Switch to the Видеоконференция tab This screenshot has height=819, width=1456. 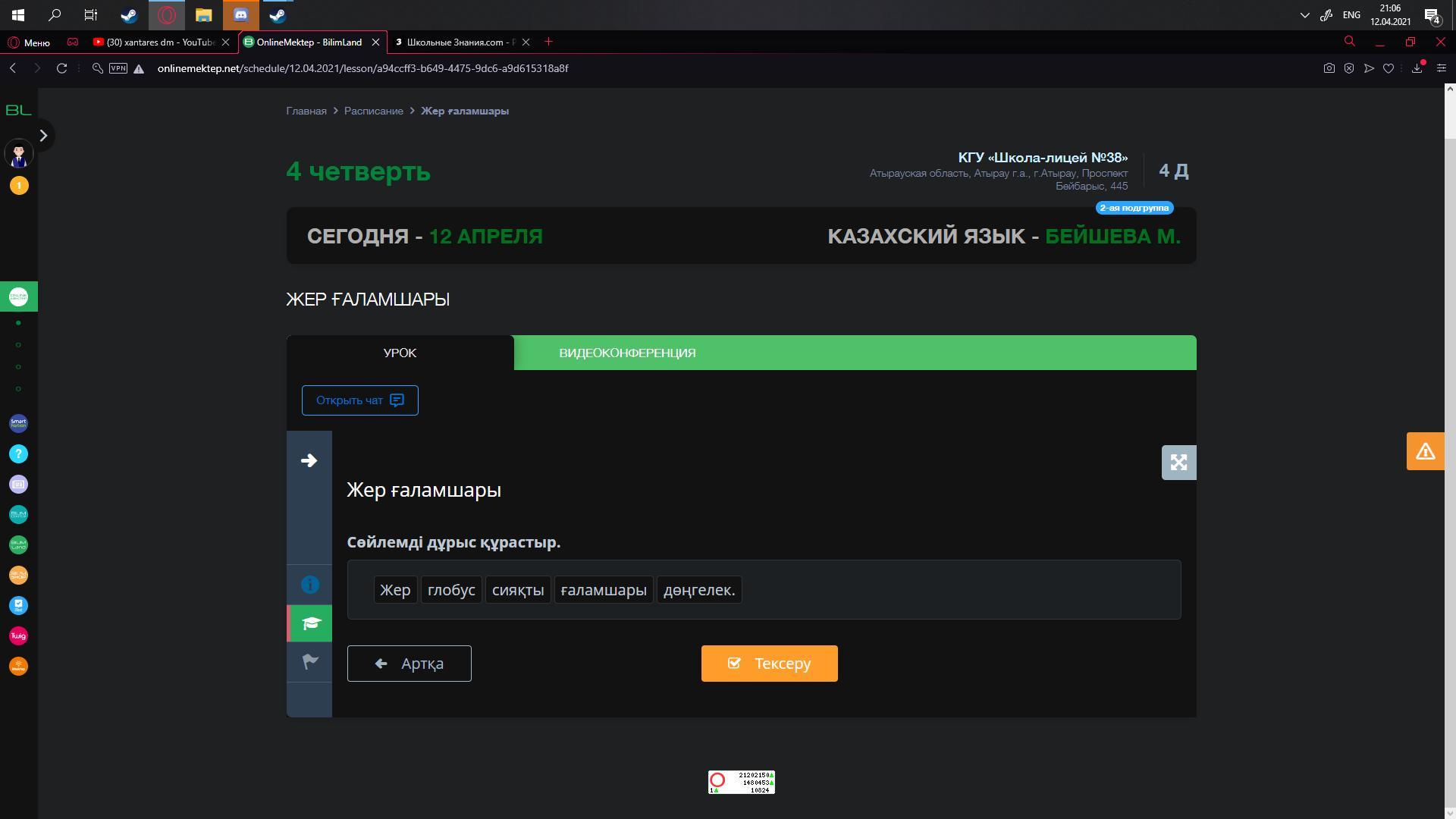[x=627, y=353]
